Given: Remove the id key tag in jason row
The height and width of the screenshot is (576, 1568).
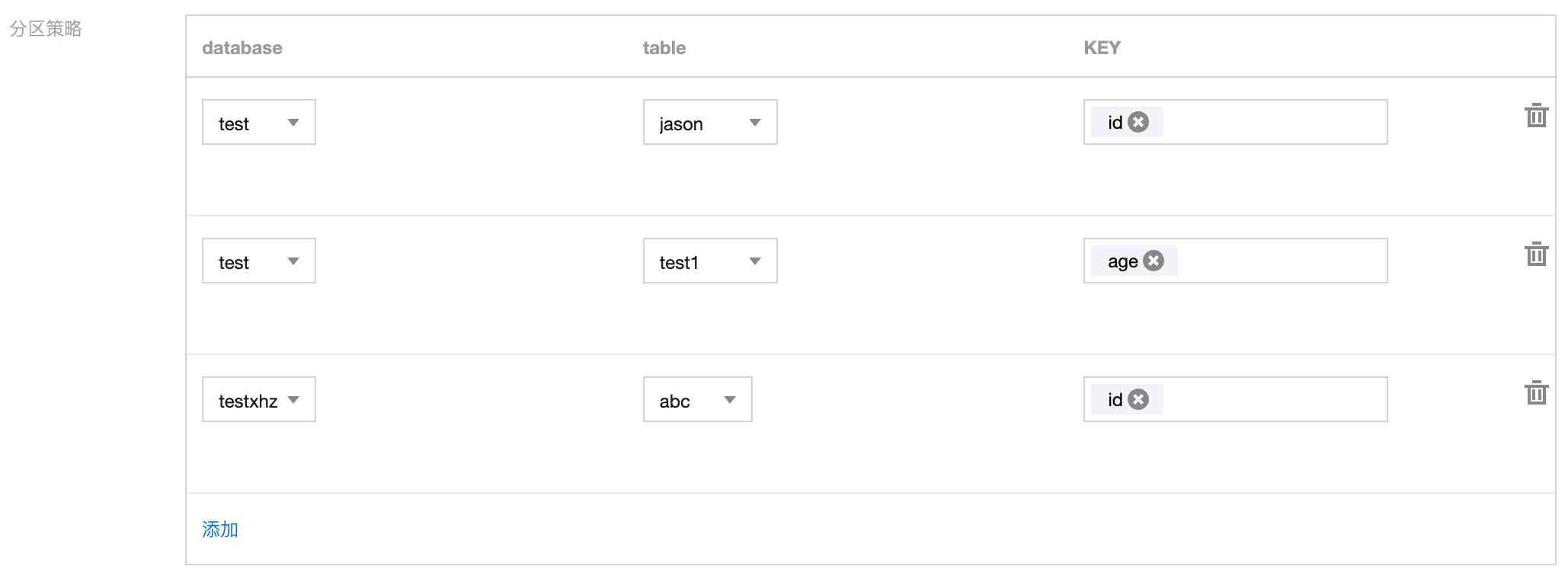Looking at the screenshot, I should coord(1138,122).
